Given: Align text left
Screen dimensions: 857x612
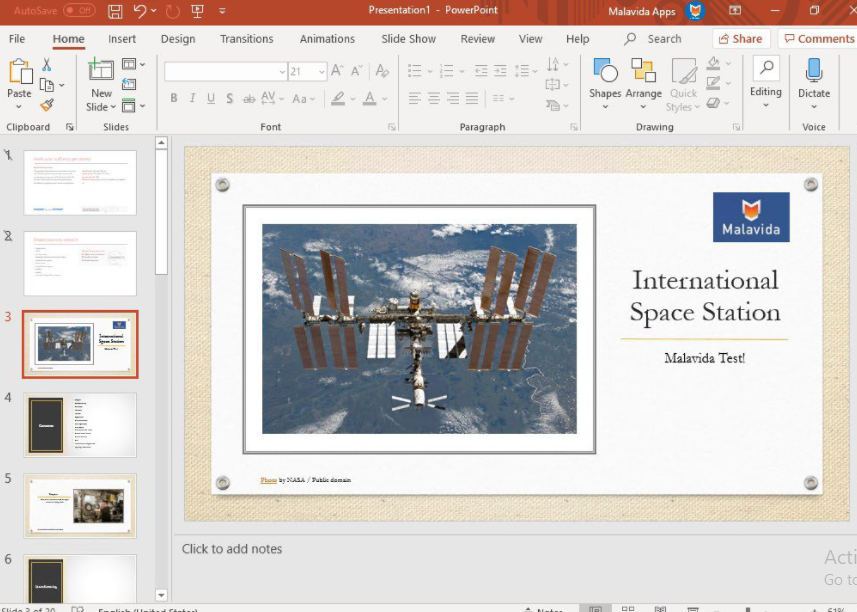Looking at the screenshot, I should point(415,98).
